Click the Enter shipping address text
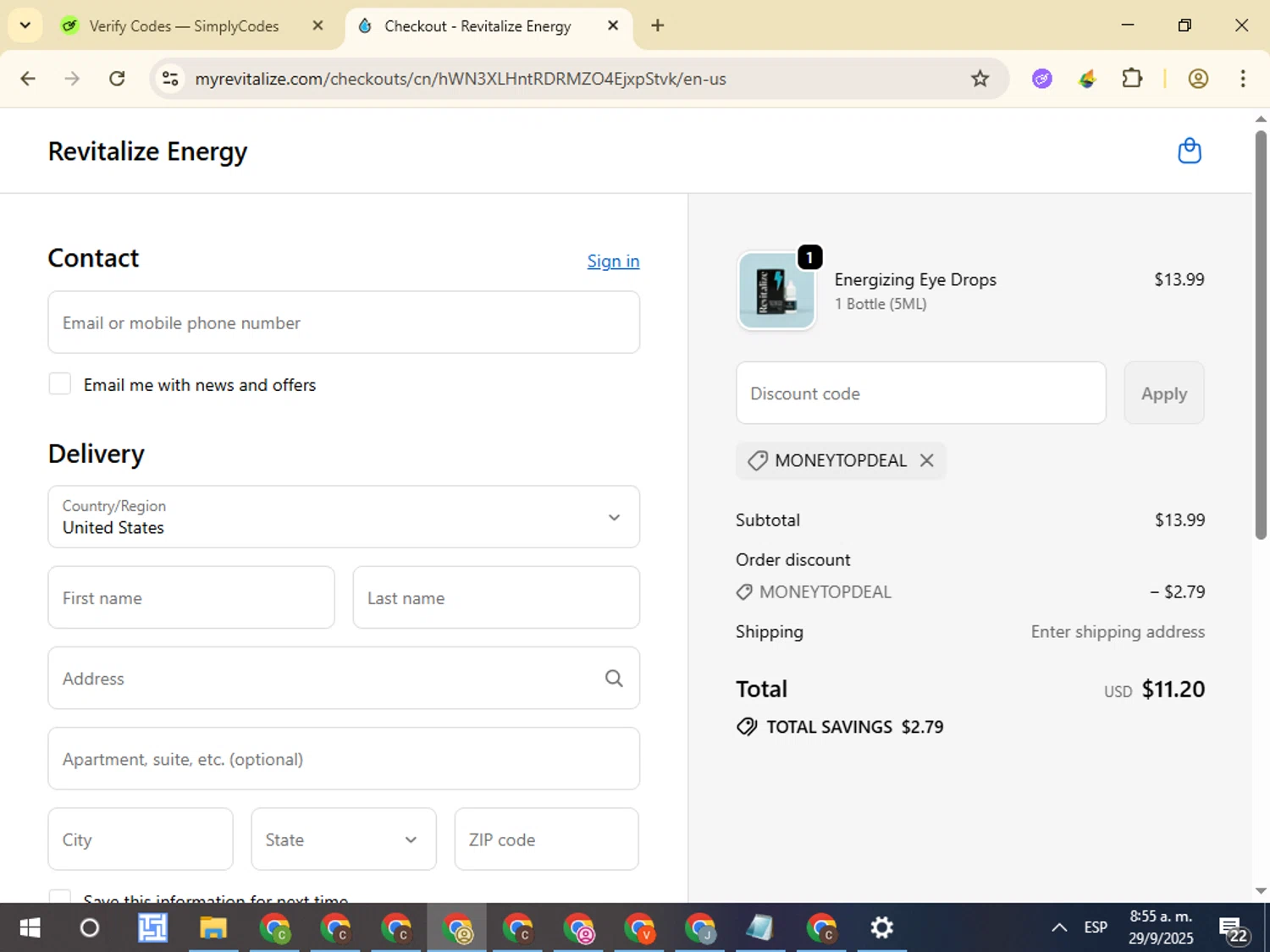Image resolution: width=1270 pixels, height=952 pixels. (x=1118, y=631)
